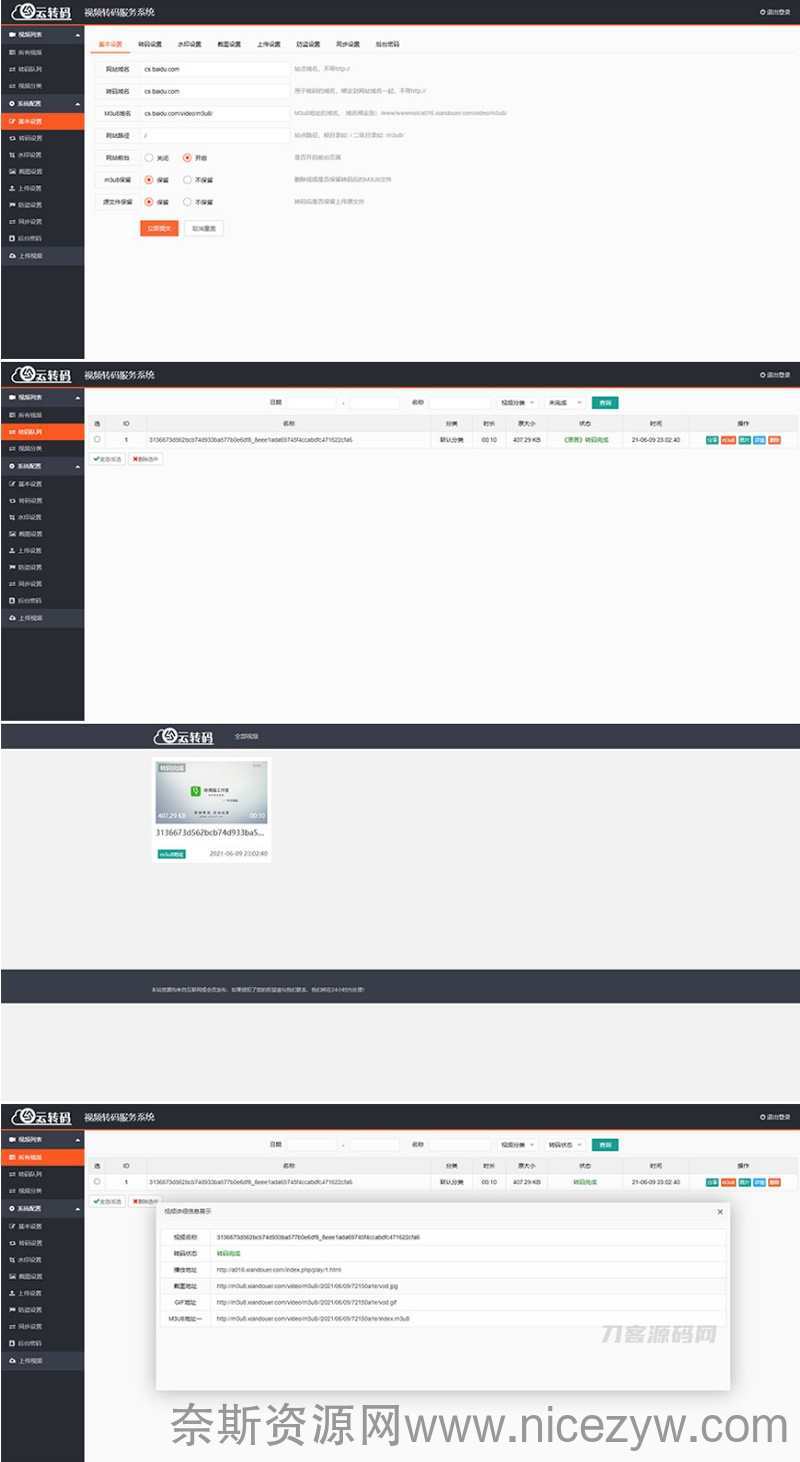Image resolution: width=800 pixels, height=1462 pixels.
Task: Switch to the 截图设置 tab
Action: 228,44
